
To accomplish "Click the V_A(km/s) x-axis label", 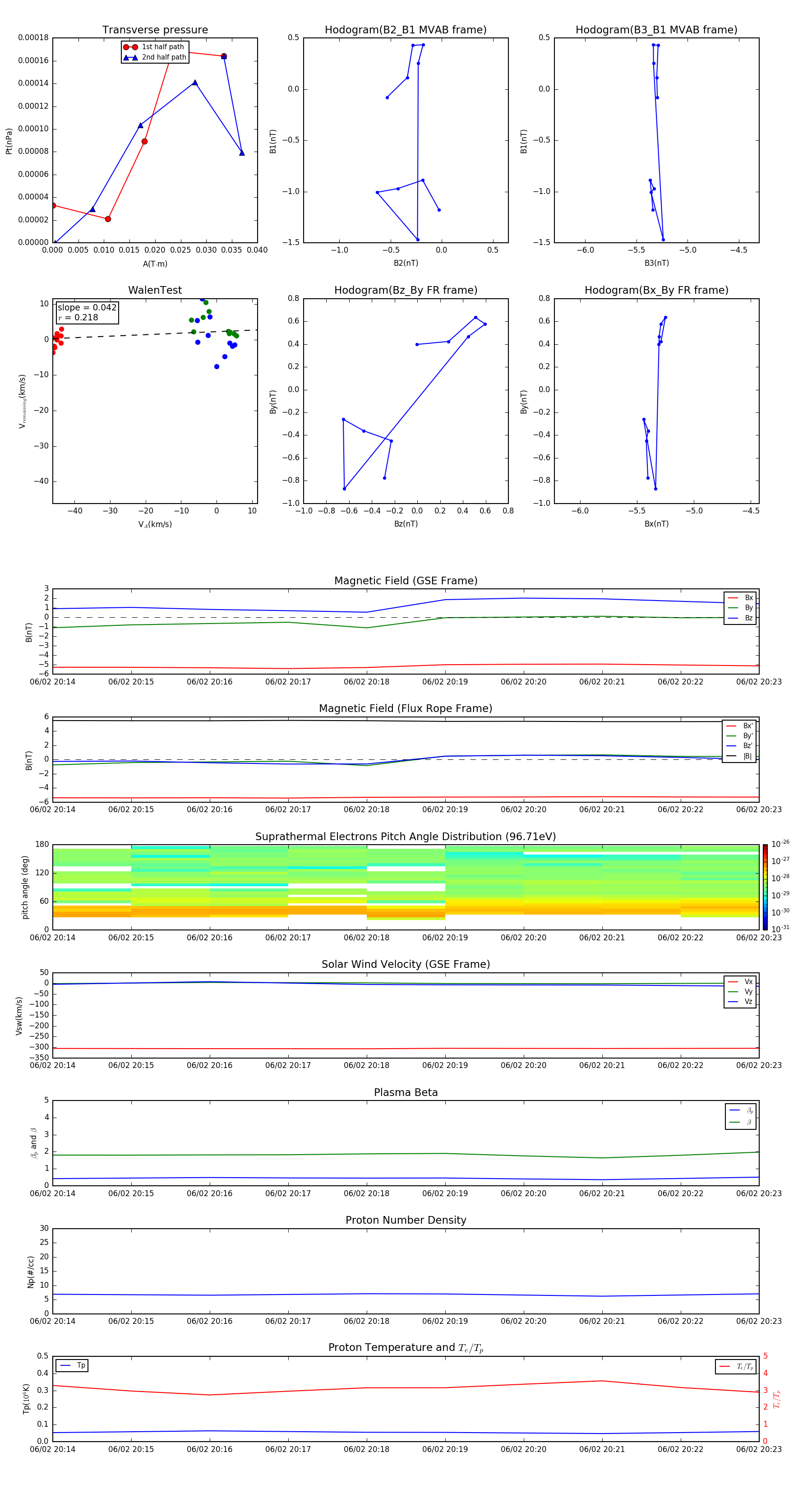I will 155,524.
